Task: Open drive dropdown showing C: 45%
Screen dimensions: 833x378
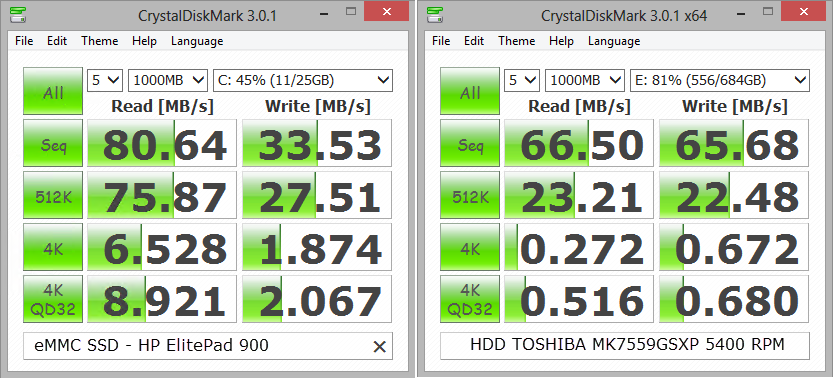Action: click(x=303, y=80)
